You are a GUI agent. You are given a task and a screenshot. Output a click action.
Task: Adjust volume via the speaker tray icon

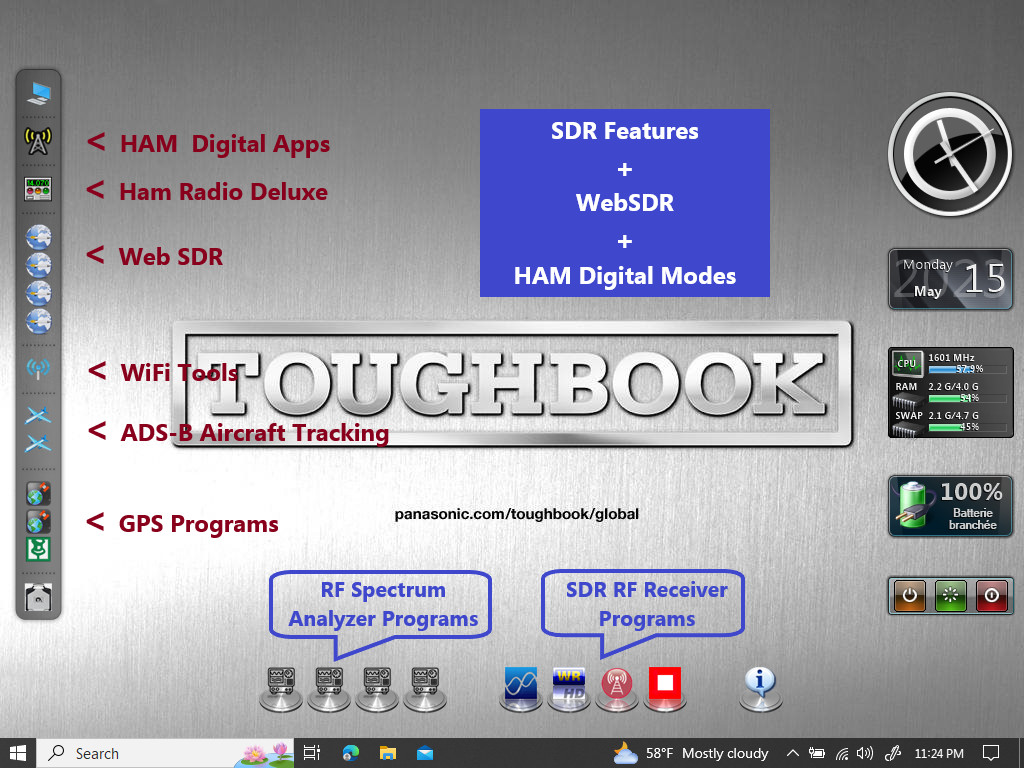863,753
